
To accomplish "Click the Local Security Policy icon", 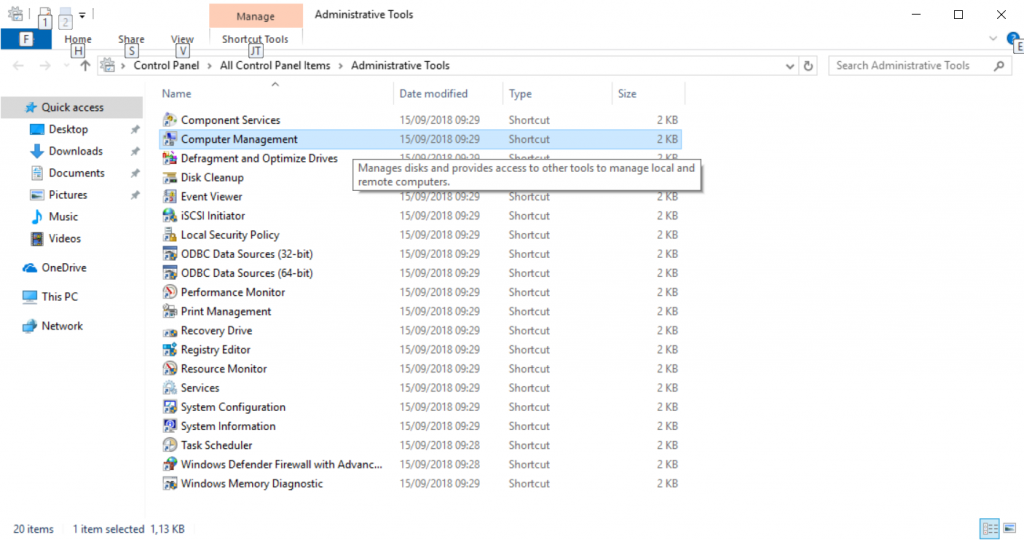I will coord(170,234).
